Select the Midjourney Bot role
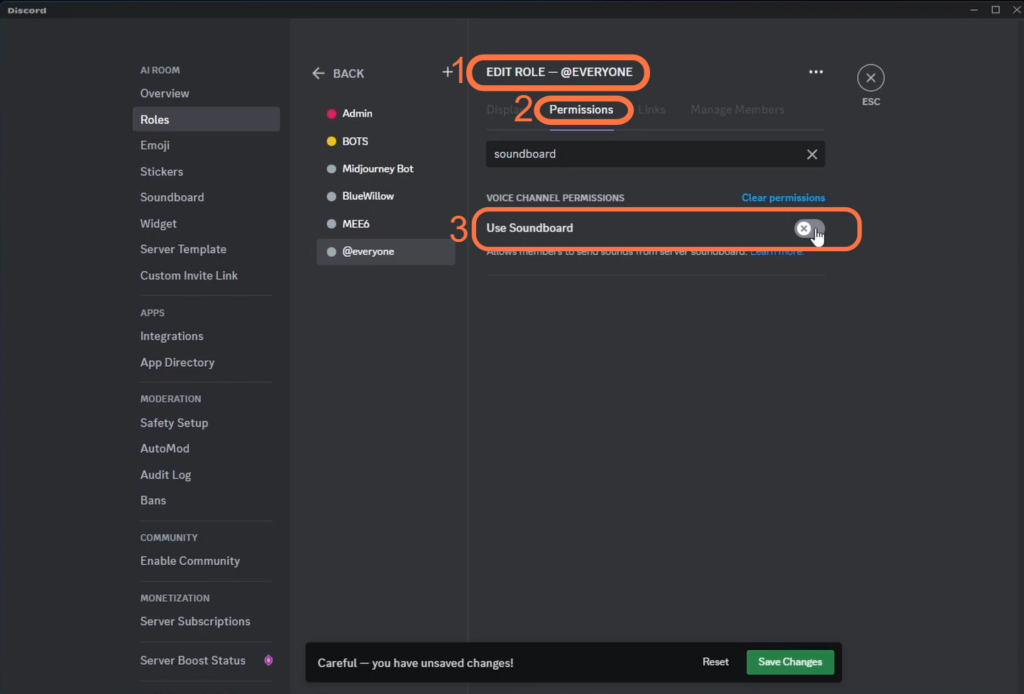The width and height of the screenshot is (1024, 694). pos(386,168)
